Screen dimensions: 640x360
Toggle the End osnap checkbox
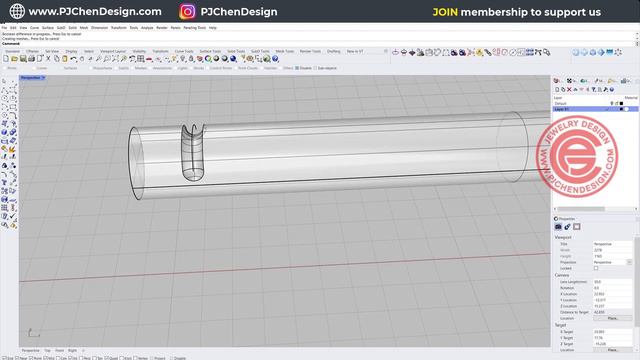pos(4,358)
